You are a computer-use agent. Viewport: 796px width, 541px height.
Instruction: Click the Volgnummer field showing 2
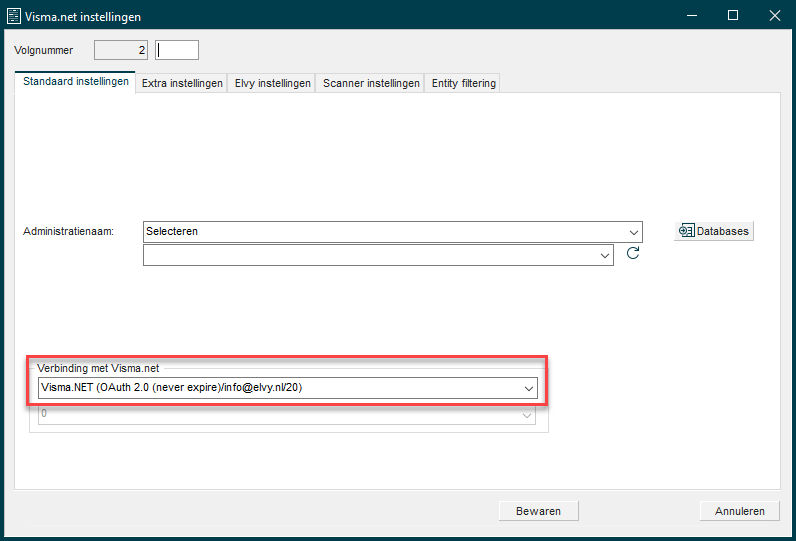pyautogui.click(x=121, y=50)
